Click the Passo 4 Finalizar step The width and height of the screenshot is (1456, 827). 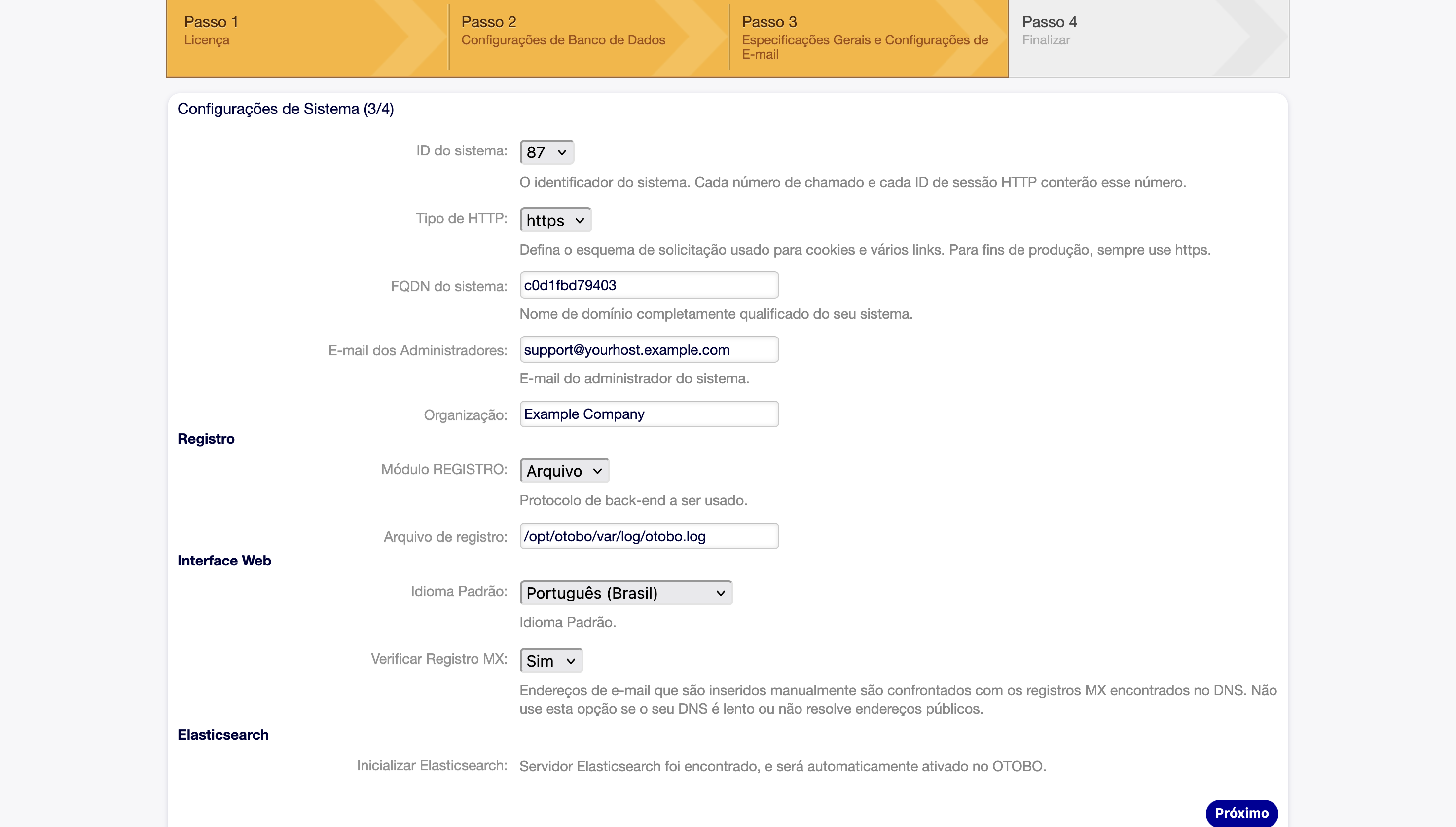coord(1050,31)
